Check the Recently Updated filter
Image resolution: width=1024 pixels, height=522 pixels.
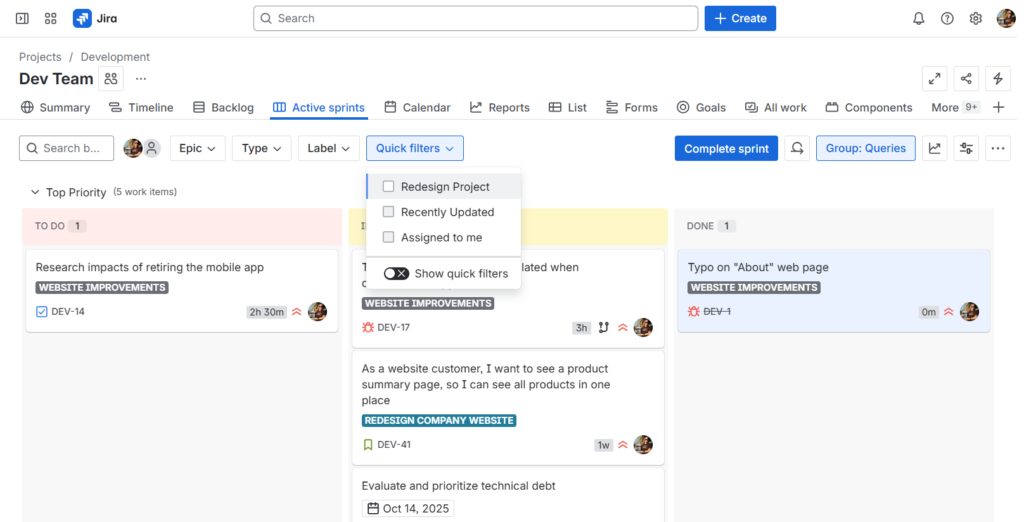[389, 212]
